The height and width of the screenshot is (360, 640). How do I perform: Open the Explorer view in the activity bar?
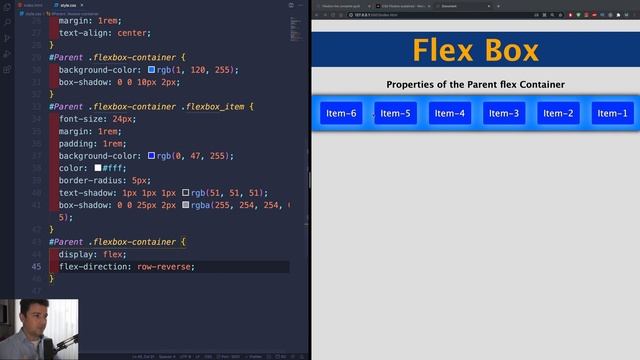pos(7,7)
